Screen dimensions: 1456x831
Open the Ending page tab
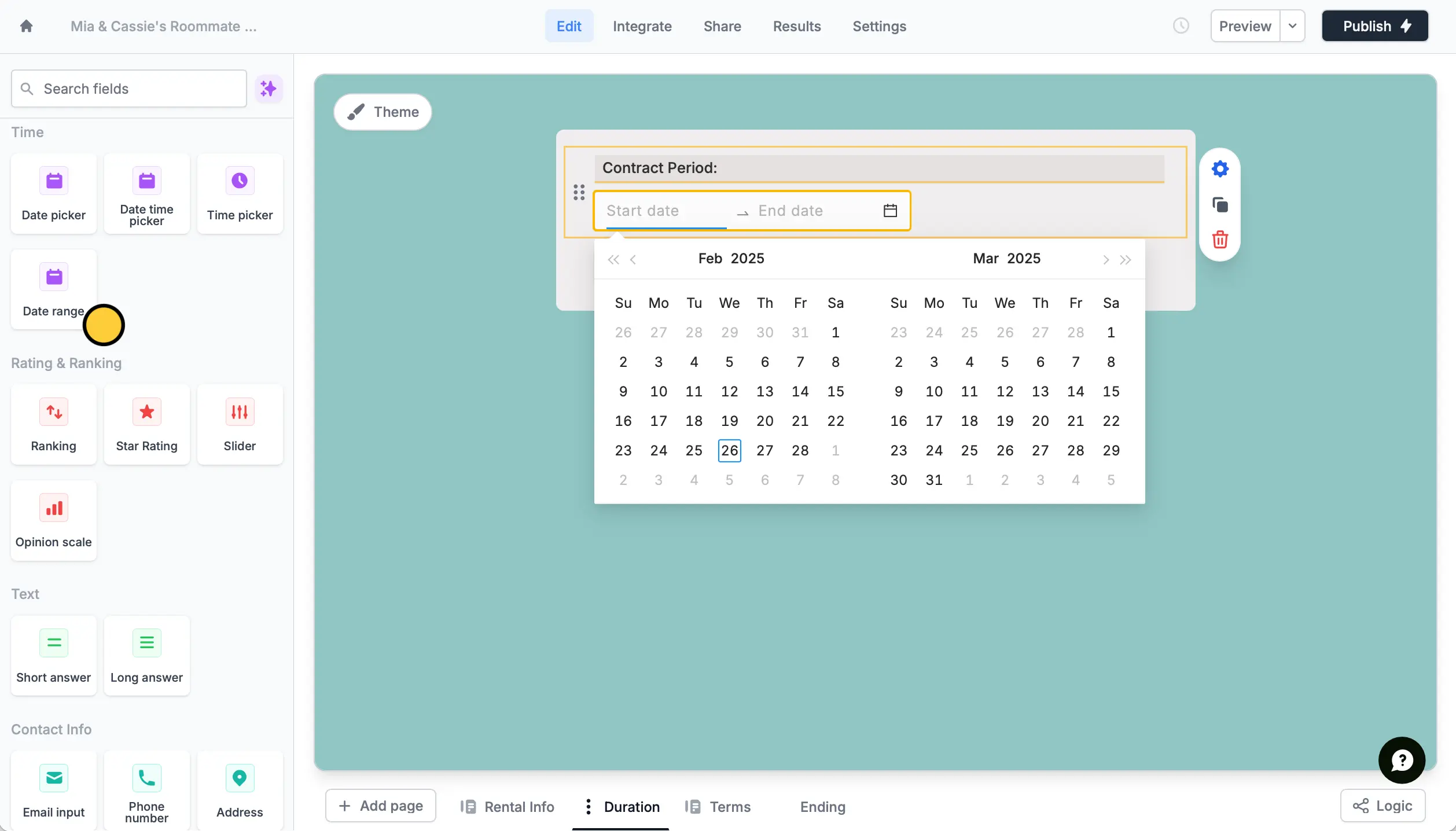pyautogui.click(x=822, y=807)
